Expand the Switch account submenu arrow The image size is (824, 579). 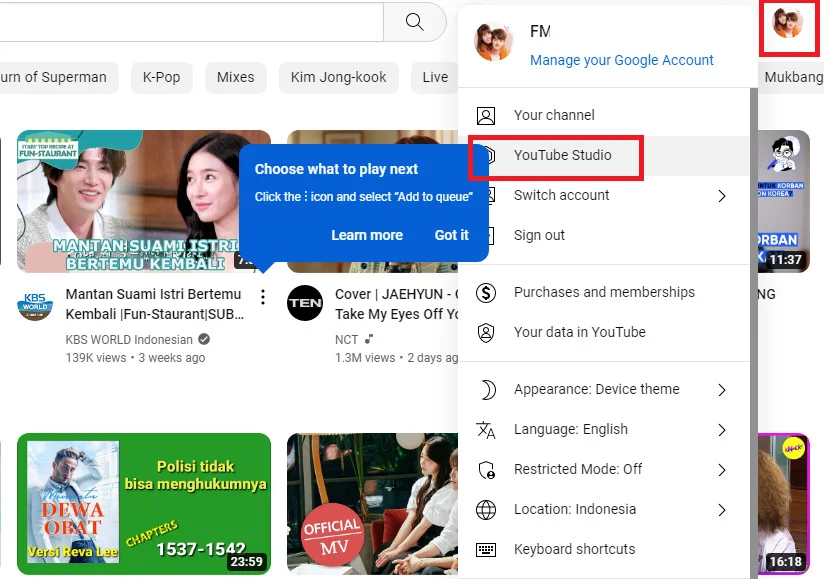pos(722,196)
